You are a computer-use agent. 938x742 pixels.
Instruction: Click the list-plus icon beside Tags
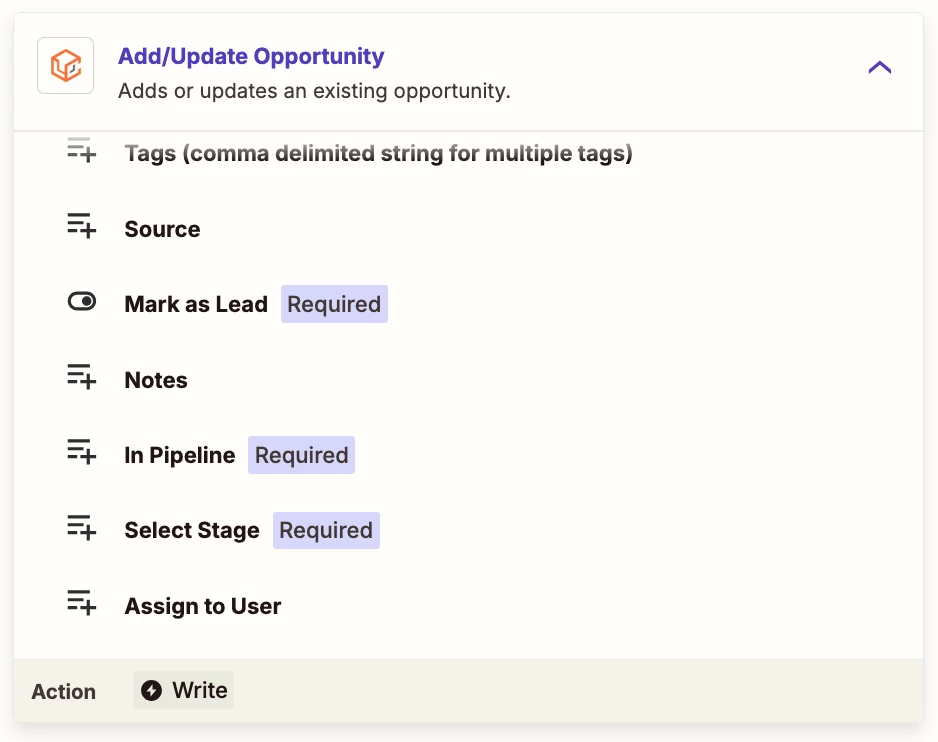[x=81, y=150]
